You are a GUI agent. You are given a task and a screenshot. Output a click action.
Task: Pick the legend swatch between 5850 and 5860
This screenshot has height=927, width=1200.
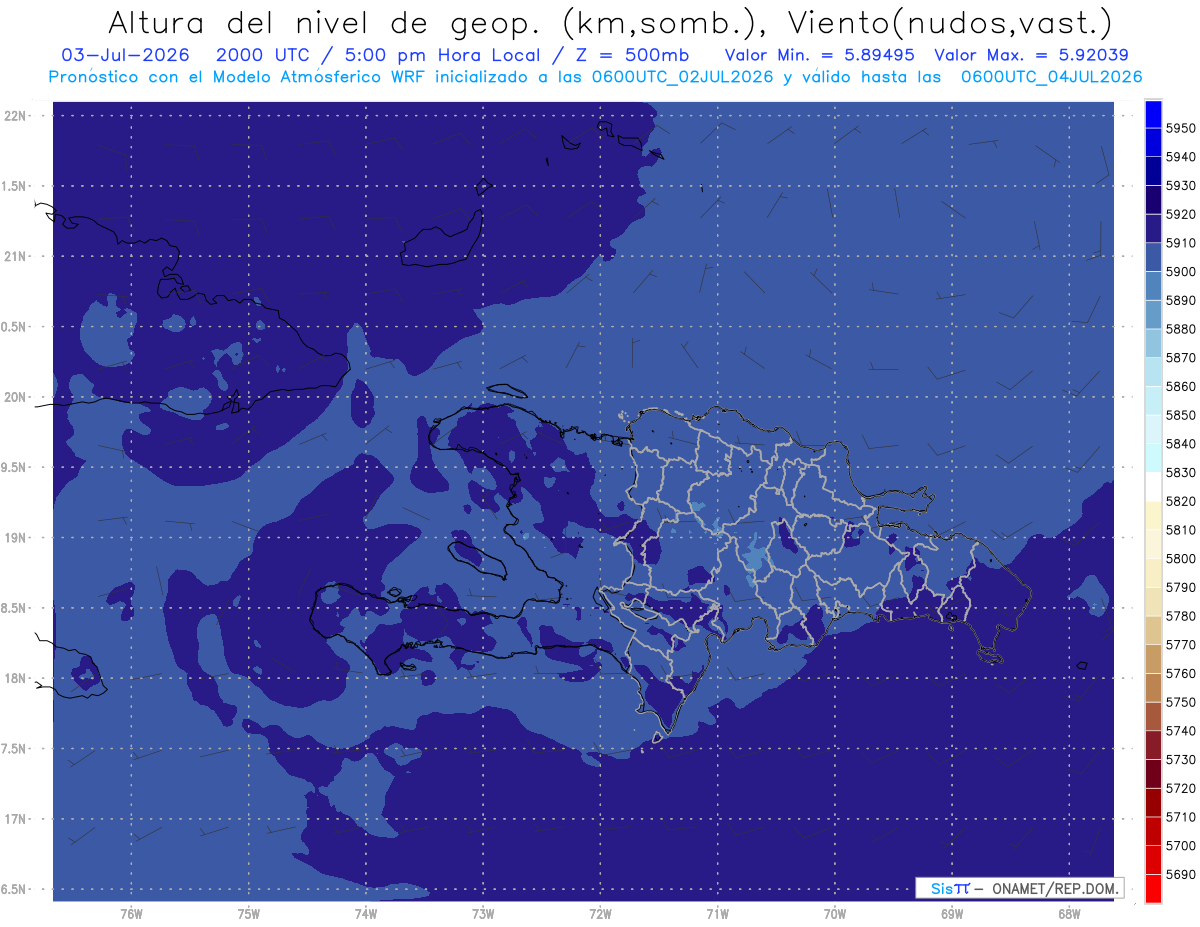tap(1153, 401)
